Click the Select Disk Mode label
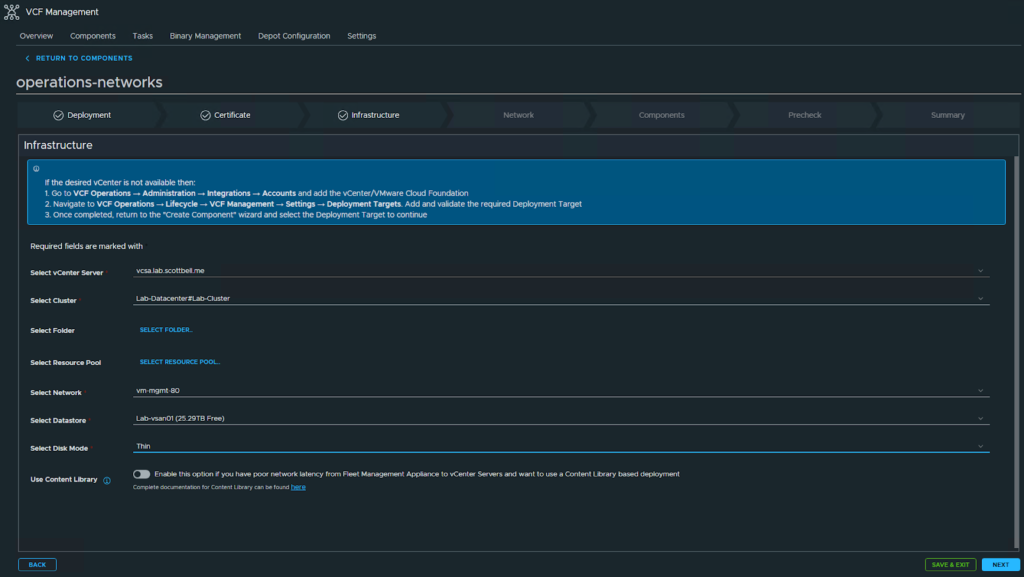1024x577 pixels. coord(59,448)
